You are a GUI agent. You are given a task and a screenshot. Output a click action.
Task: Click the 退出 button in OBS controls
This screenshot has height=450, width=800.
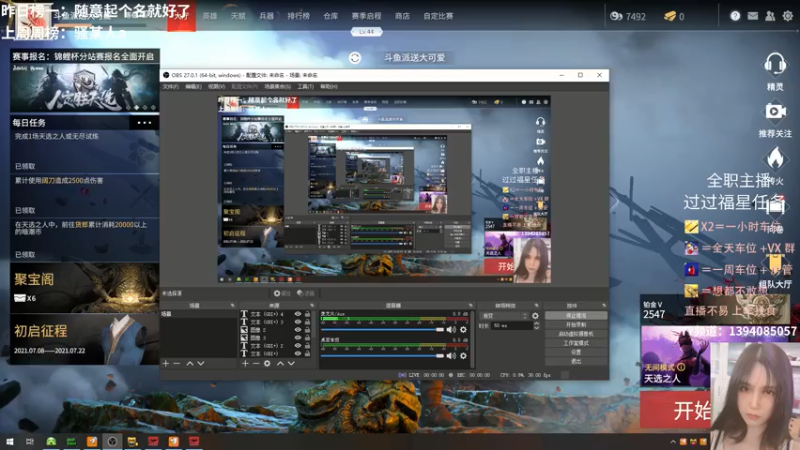576,361
